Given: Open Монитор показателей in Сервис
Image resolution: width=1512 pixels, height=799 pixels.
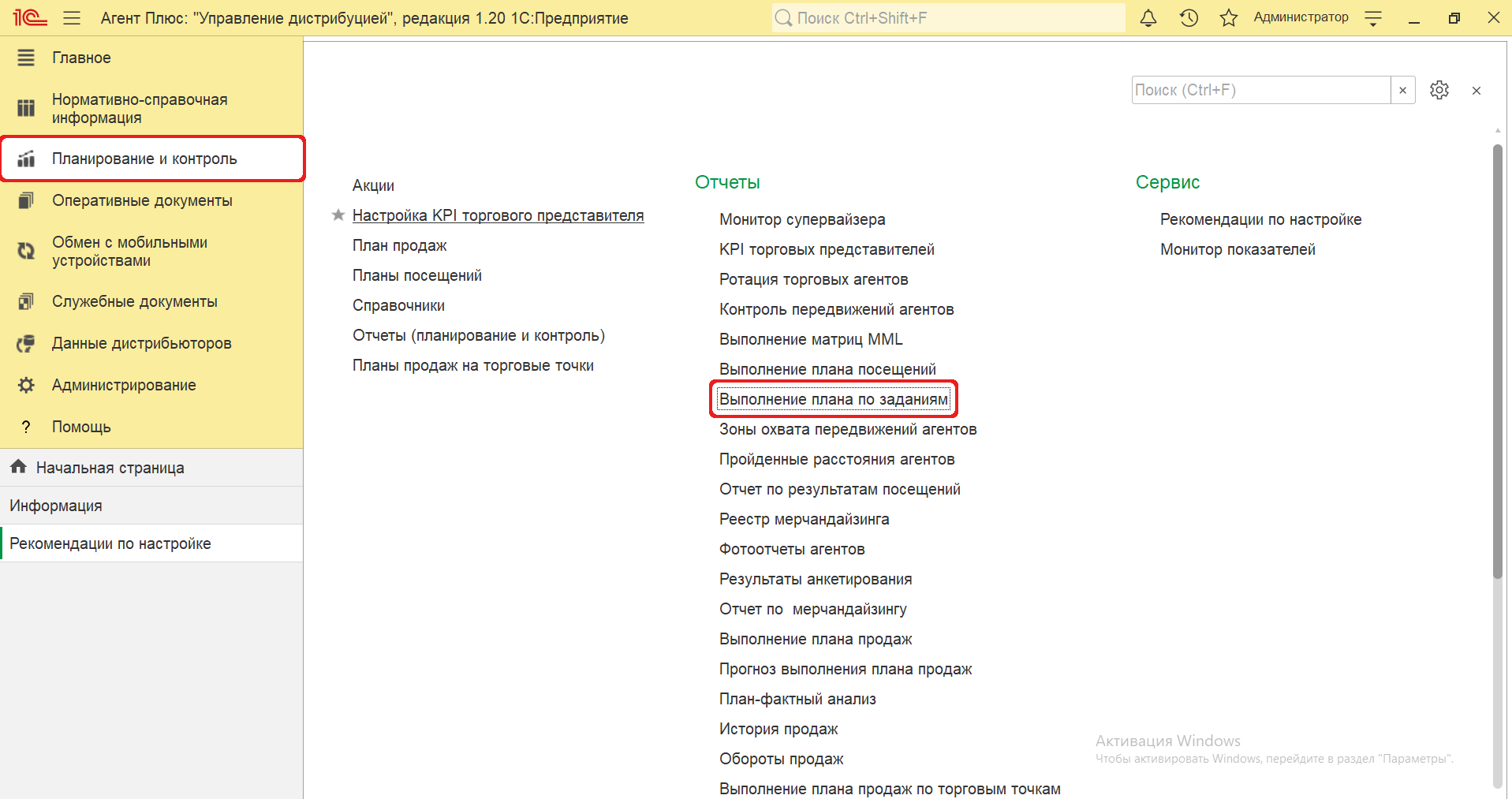Looking at the screenshot, I should pyautogui.click(x=1238, y=249).
